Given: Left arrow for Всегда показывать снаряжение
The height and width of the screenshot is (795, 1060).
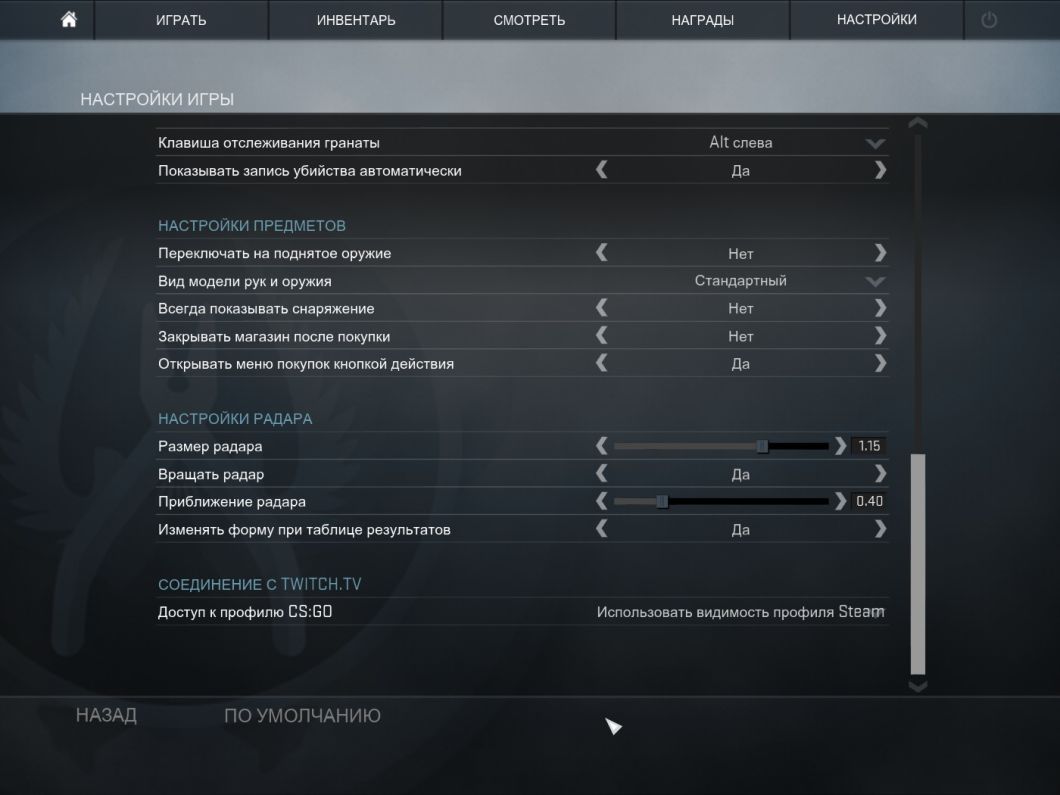Looking at the screenshot, I should pyautogui.click(x=602, y=308).
